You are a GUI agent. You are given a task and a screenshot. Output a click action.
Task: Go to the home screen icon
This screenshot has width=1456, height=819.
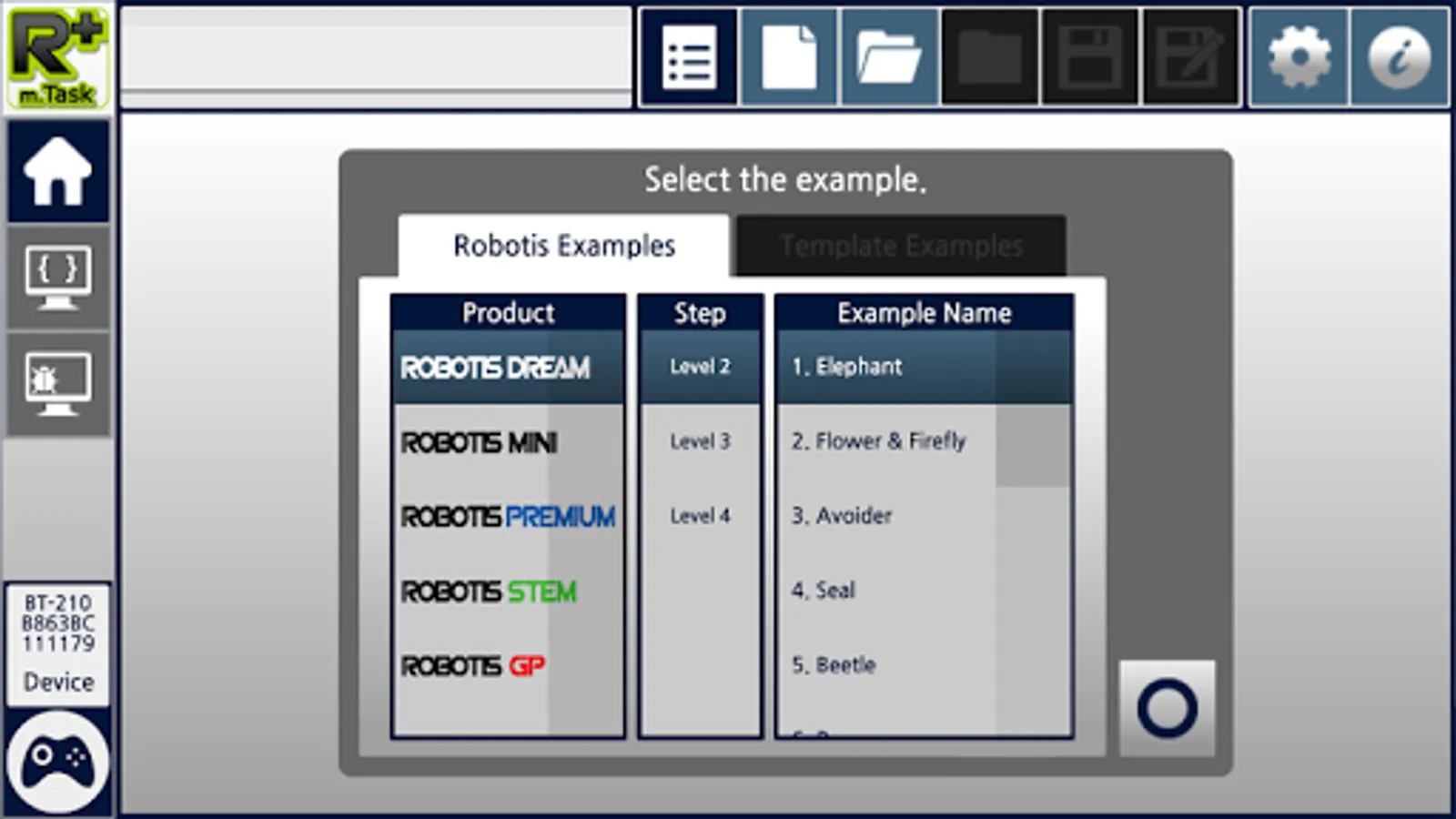(58, 171)
